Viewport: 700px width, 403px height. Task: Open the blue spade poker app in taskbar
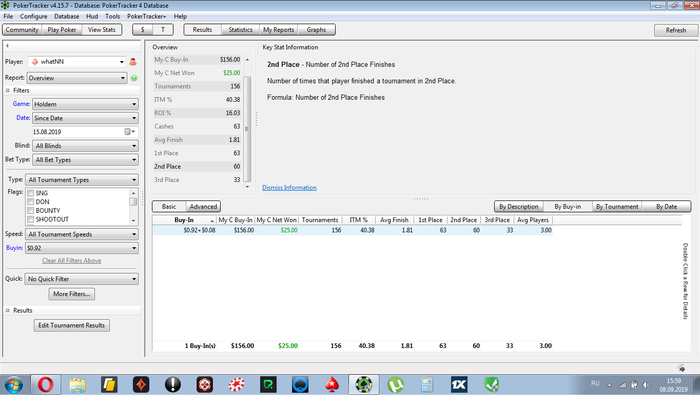coord(300,385)
